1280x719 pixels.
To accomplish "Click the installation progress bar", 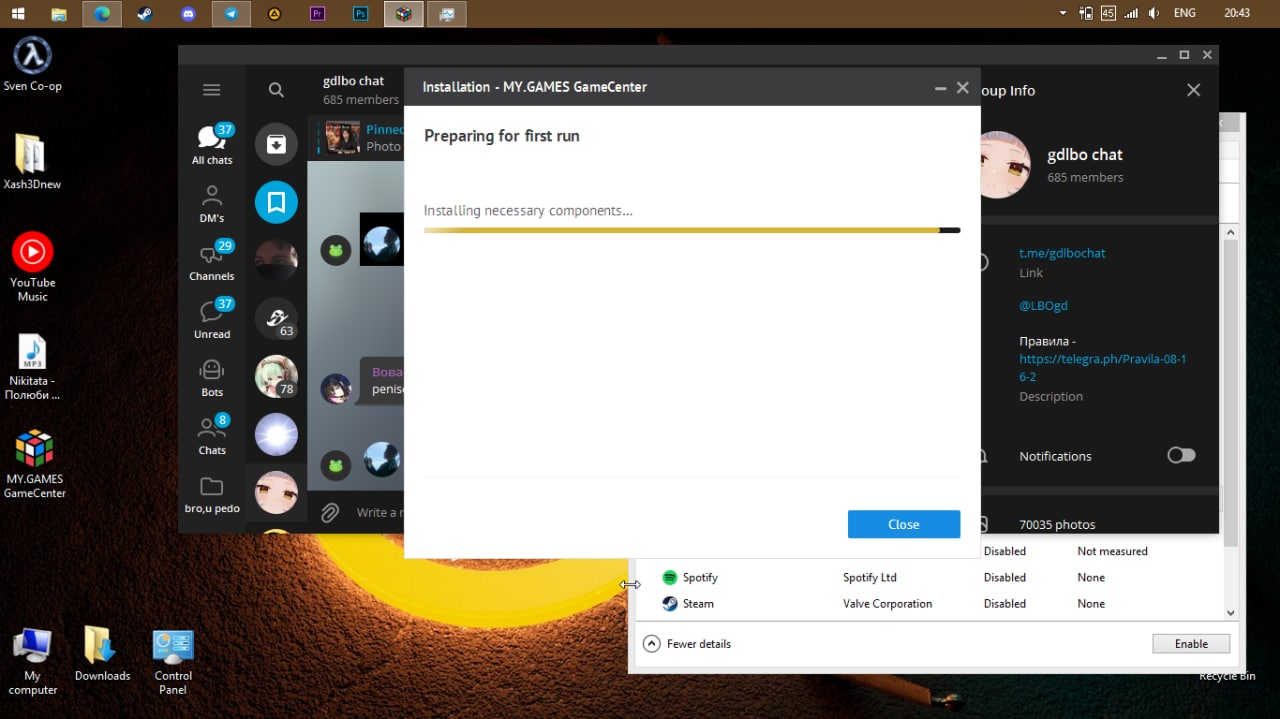I will click(692, 230).
